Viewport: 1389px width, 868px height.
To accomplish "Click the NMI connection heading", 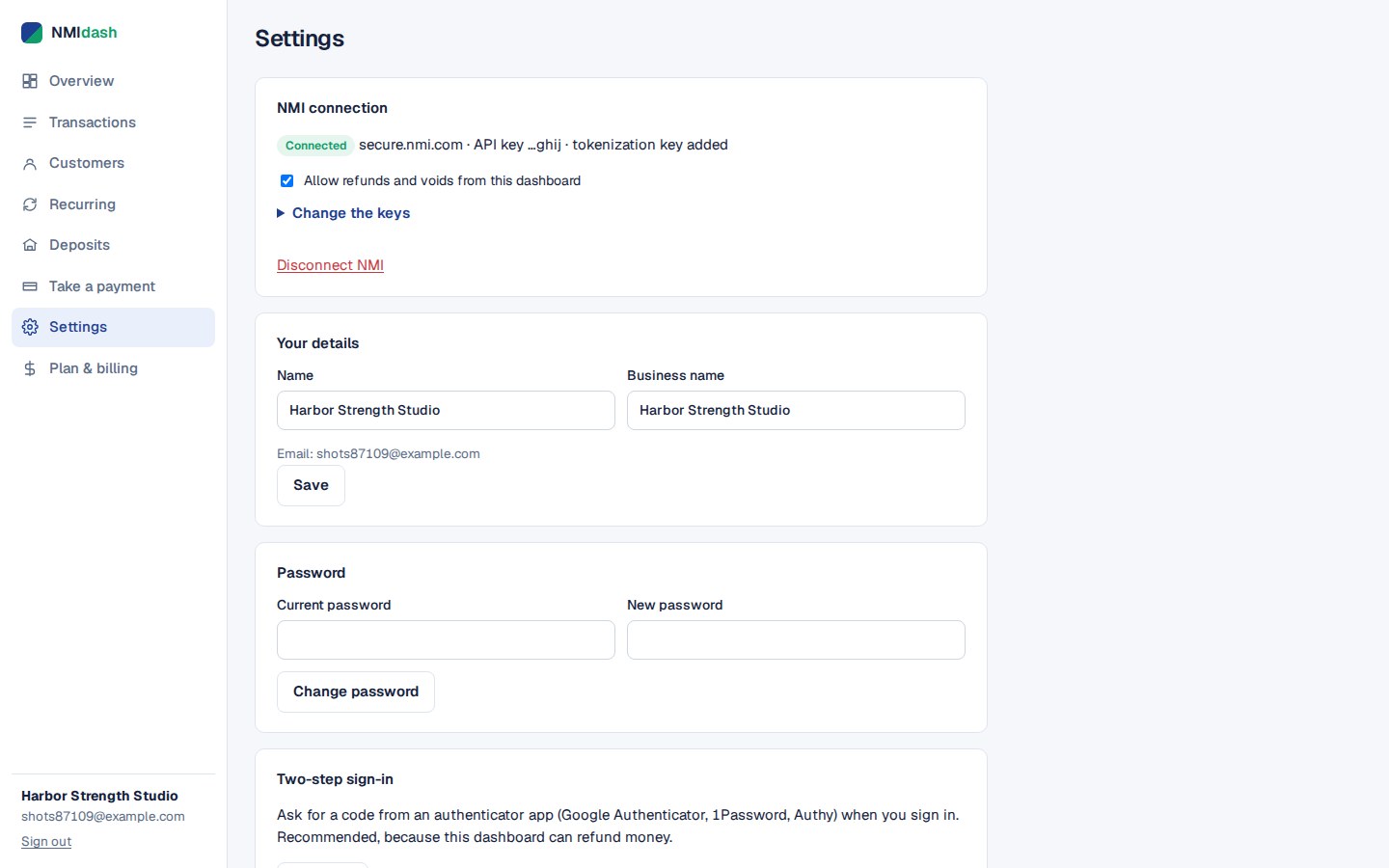I will [332, 108].
